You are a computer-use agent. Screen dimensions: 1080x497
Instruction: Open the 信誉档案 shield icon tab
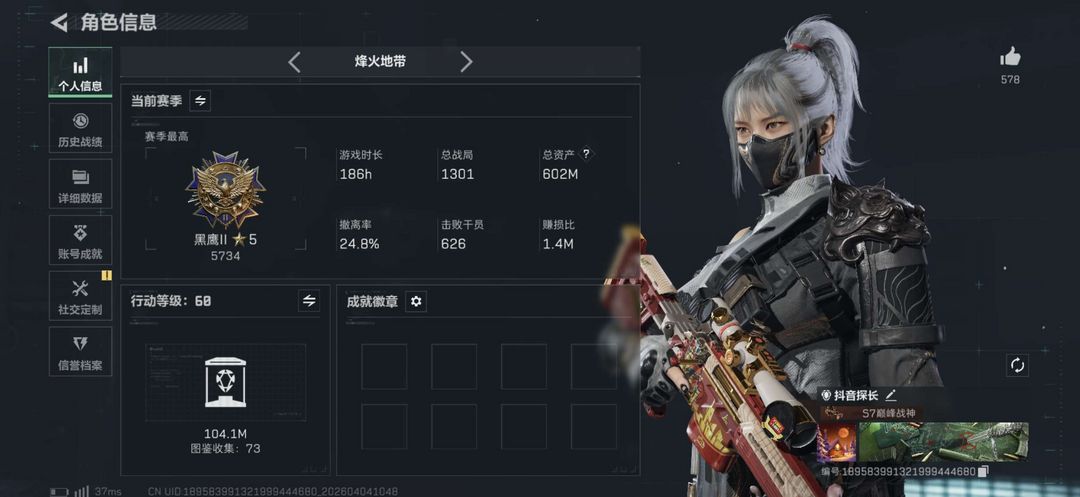coord(81,351)
